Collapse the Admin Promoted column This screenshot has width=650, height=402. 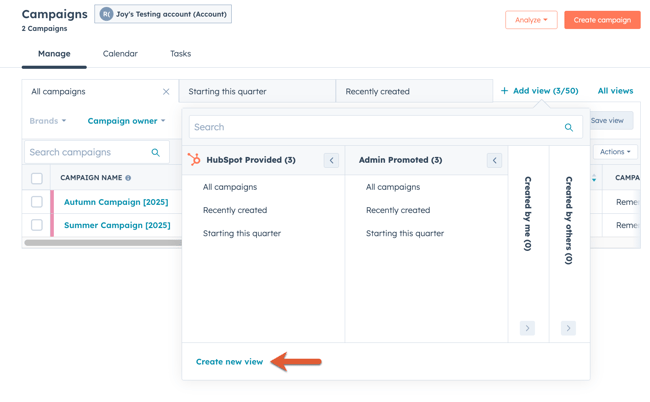494,160
